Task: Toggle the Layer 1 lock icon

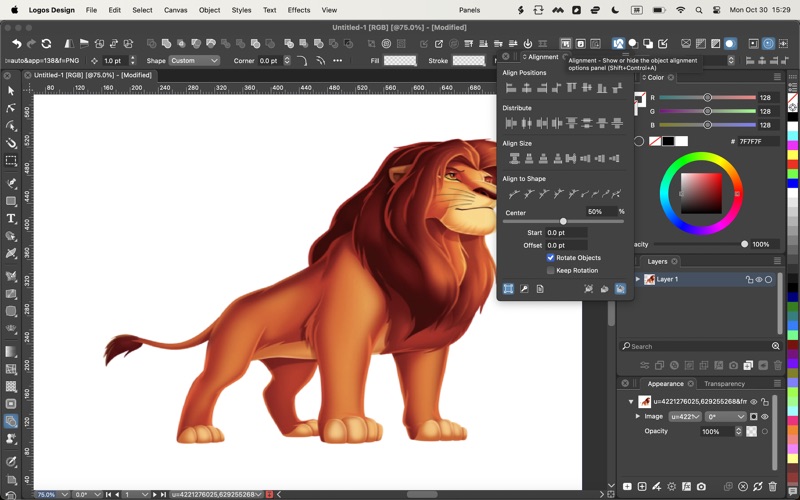Action: tap(749, 280)
